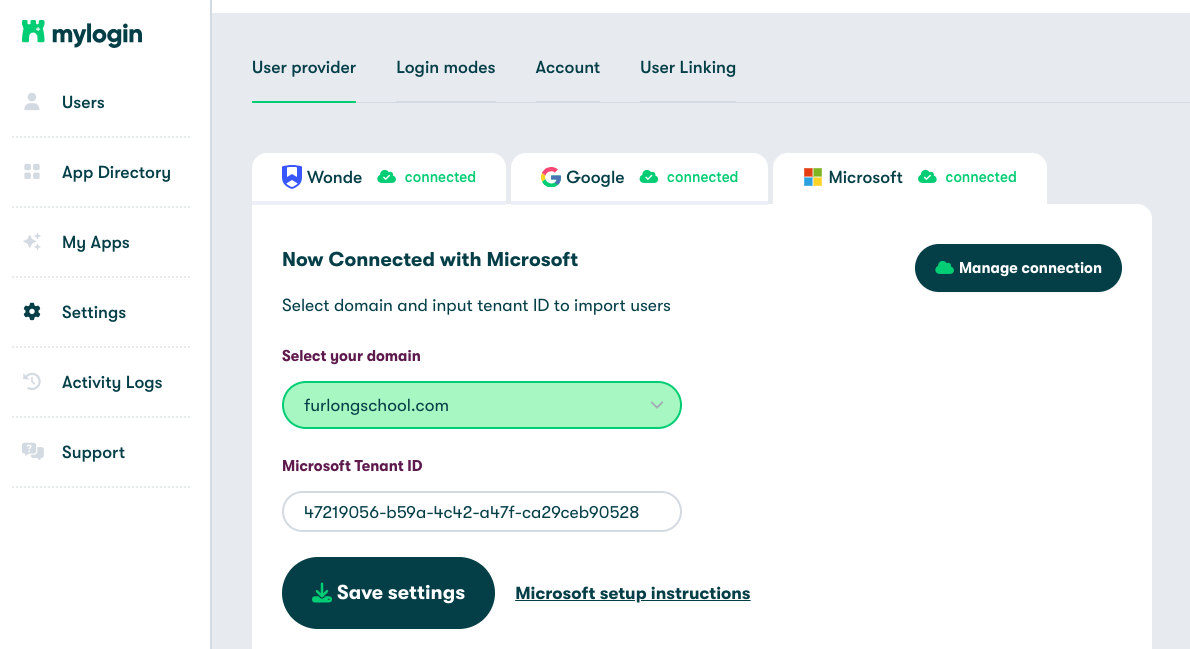Screen dimensions: 1190x649
Task: Click the cloud icon in Manage connection
Action: [944, 268]
